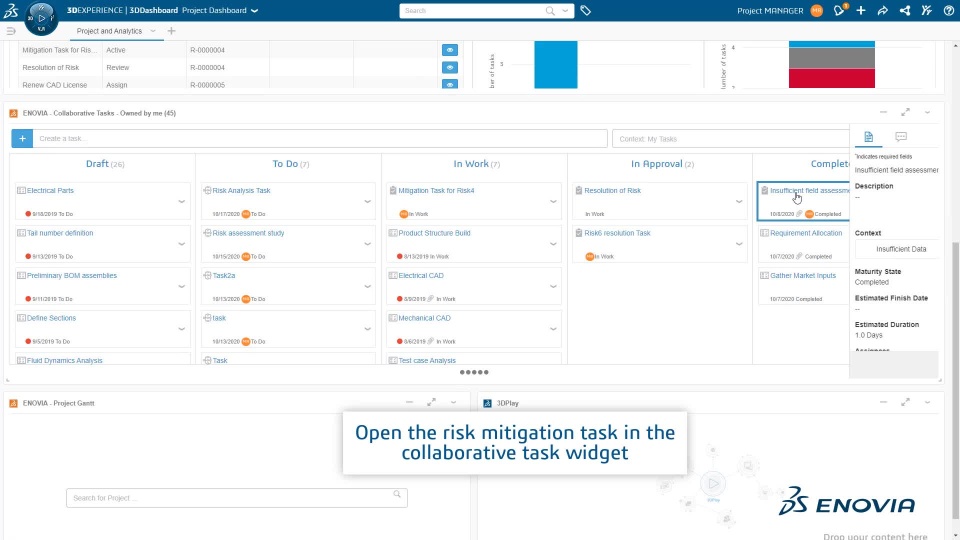Maximize the Collaborative Tasks widget
960x540 pixels.
click(906, 113)
